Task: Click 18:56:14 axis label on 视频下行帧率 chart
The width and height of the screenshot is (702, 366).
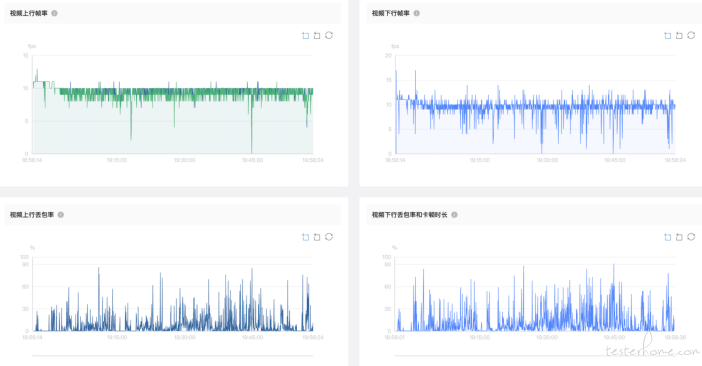Action: (395, 160)
